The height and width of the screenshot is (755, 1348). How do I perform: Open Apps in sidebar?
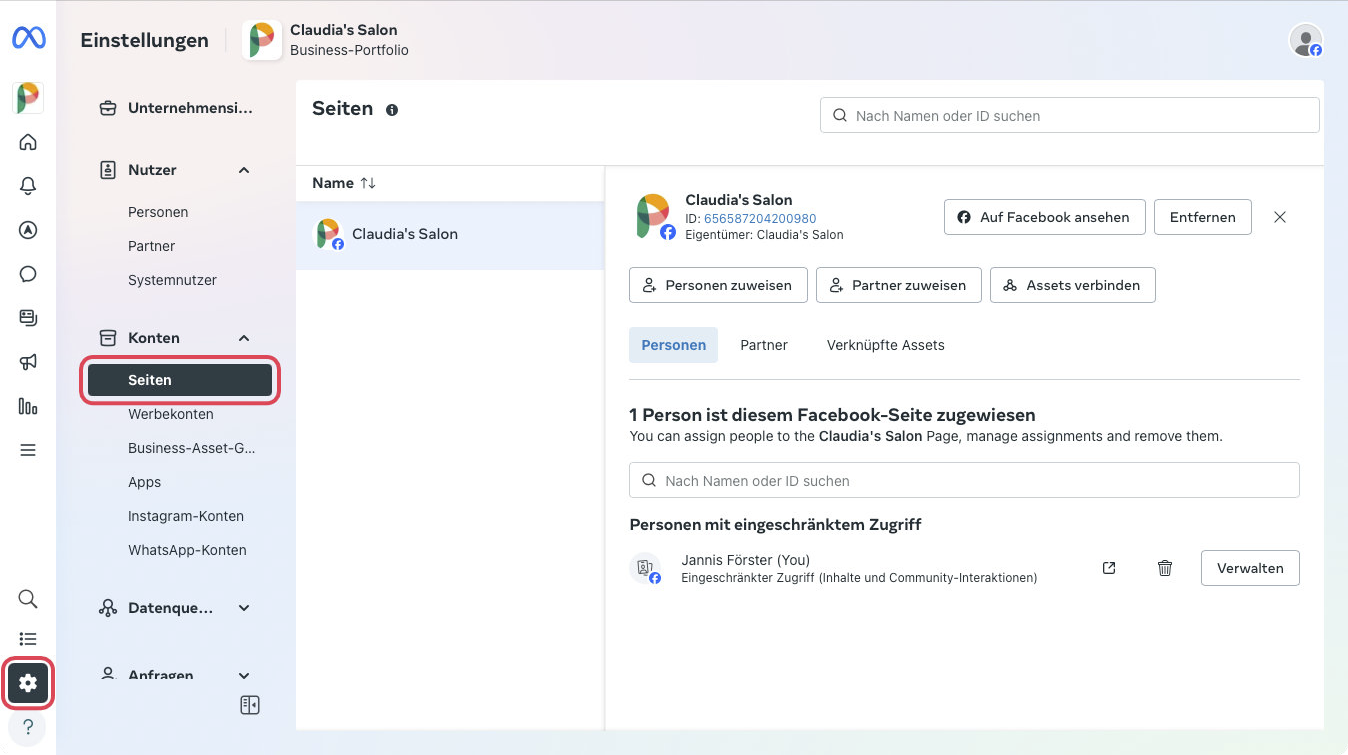click(x=144, y=482)
